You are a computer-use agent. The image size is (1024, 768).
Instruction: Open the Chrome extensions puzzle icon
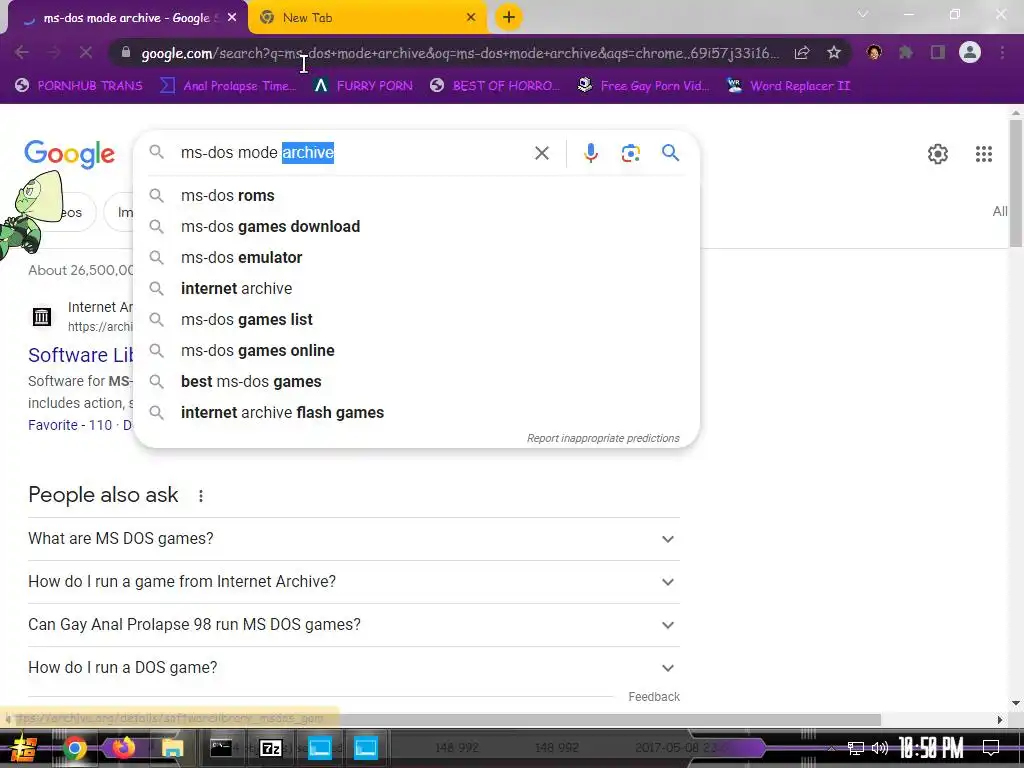point(906,53)
